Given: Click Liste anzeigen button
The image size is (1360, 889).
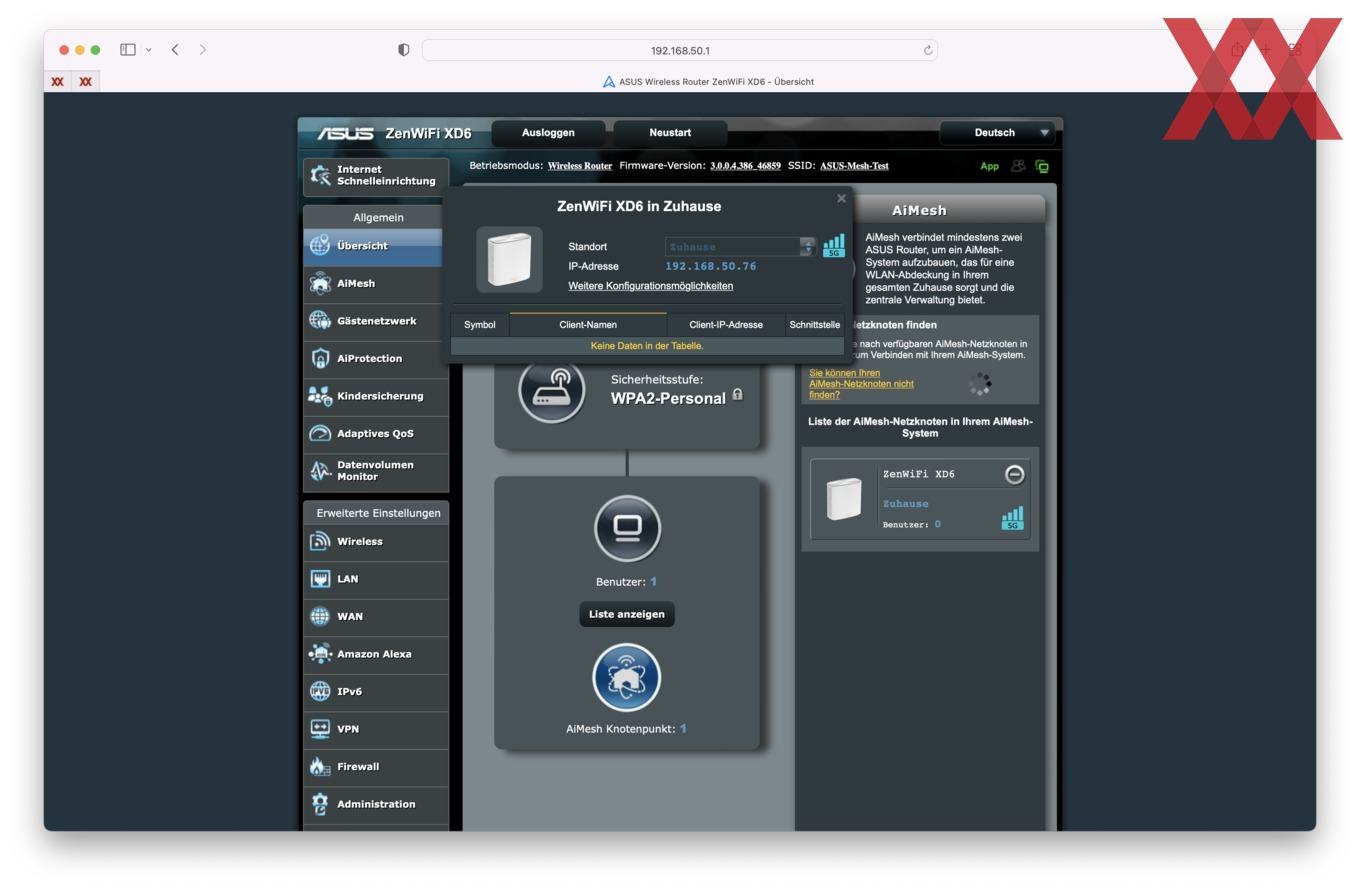Looking at the screenshot, I should [x=627, y=614].
